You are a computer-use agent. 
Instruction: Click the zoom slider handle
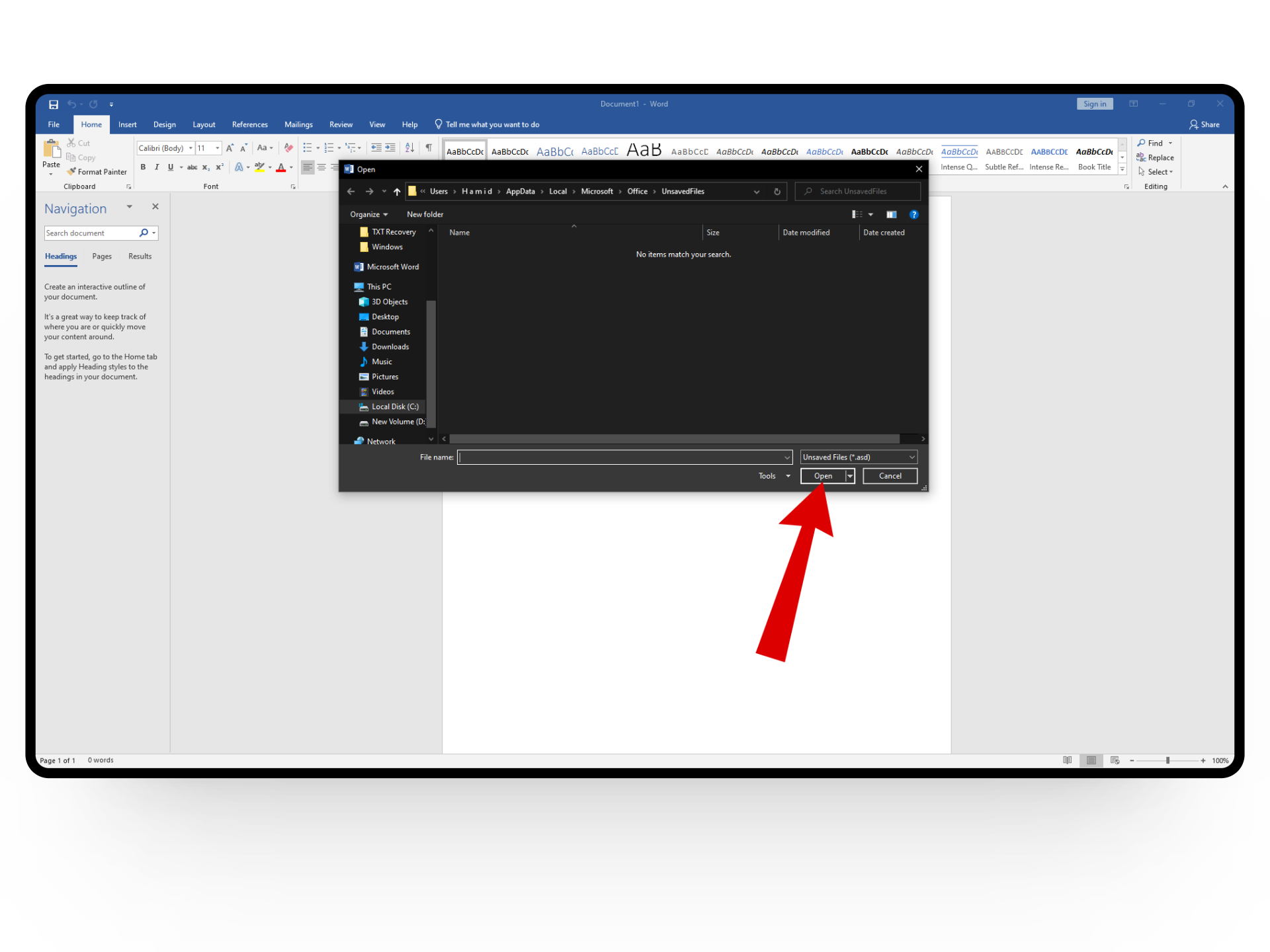pyautogui.click(x=1168, y=760)
